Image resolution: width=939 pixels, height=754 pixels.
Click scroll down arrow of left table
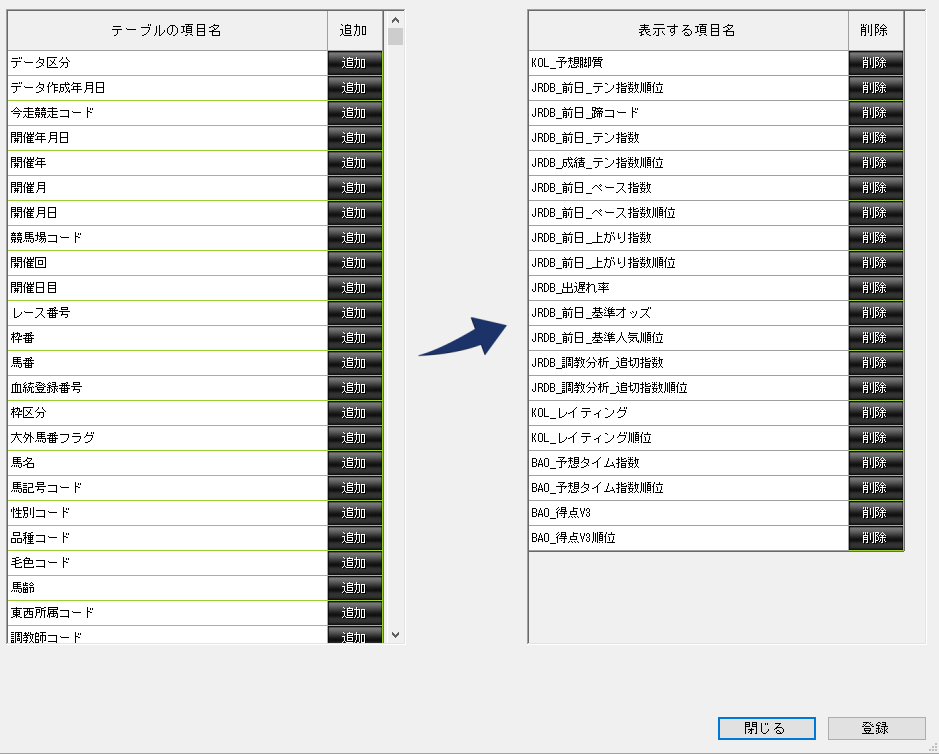[x=395, y=635]
